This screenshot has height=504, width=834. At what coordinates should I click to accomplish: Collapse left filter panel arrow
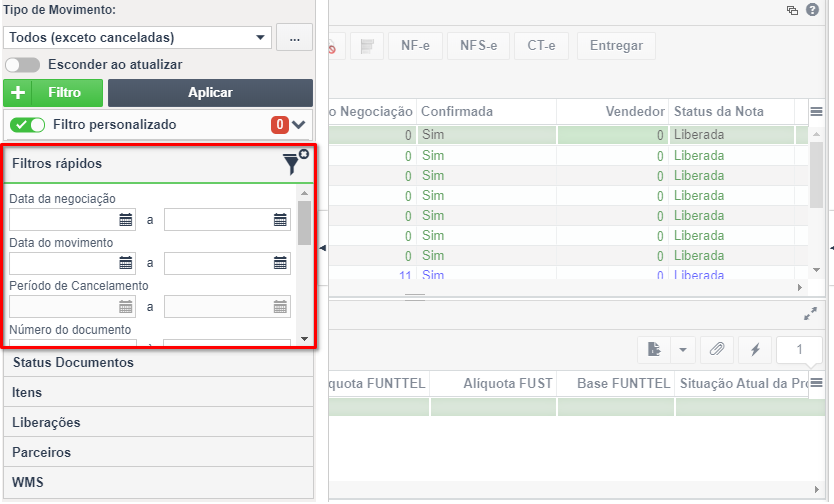pyautogui.click(x=323, y=248)
